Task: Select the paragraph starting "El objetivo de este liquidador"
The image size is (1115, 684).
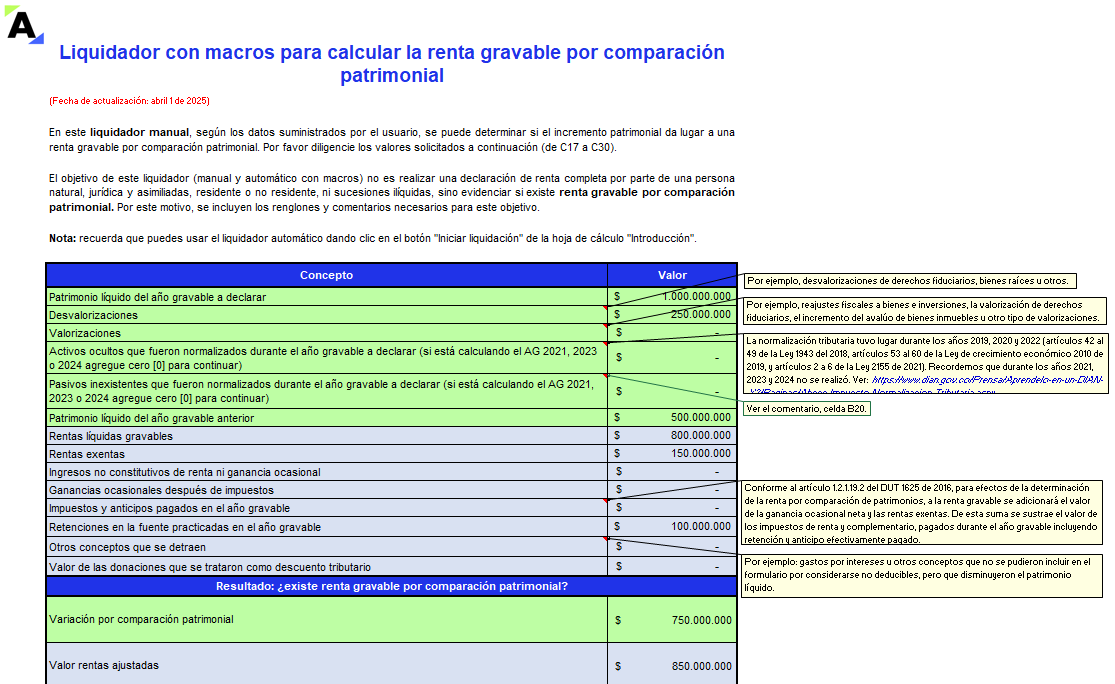Action: pyautogui.click(x=392, y=193)
